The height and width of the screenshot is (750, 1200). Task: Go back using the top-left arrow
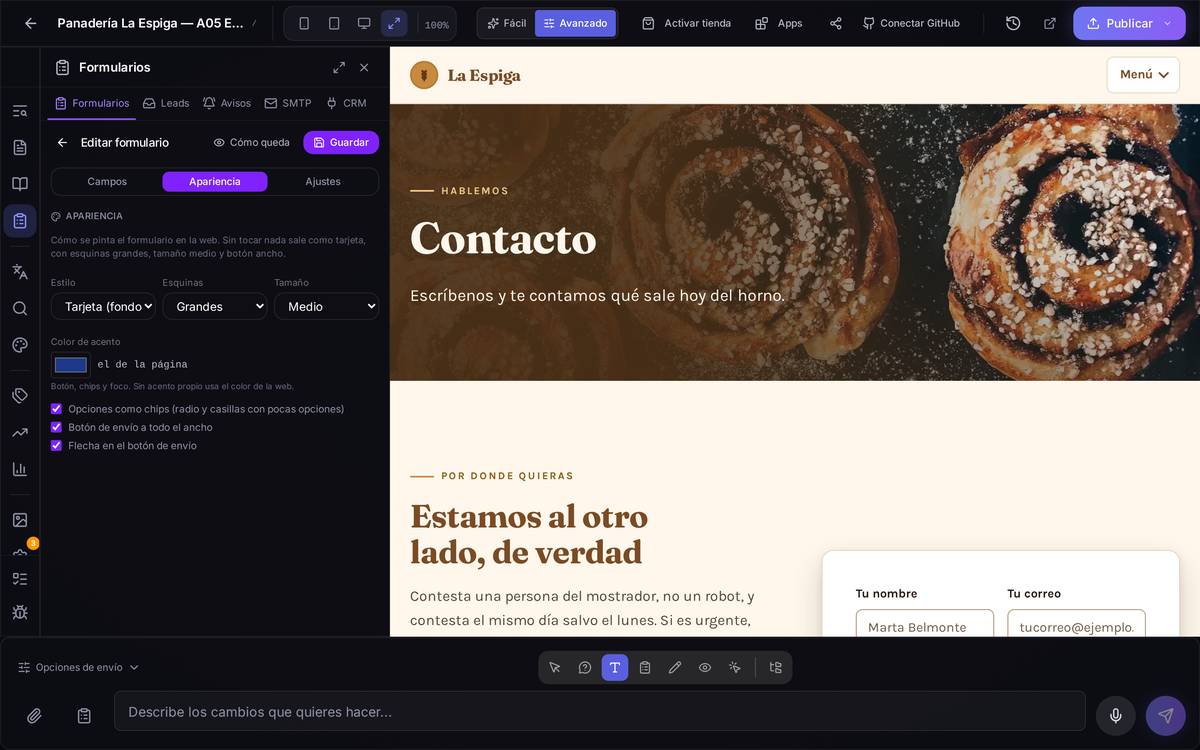[x=30, y=23]
